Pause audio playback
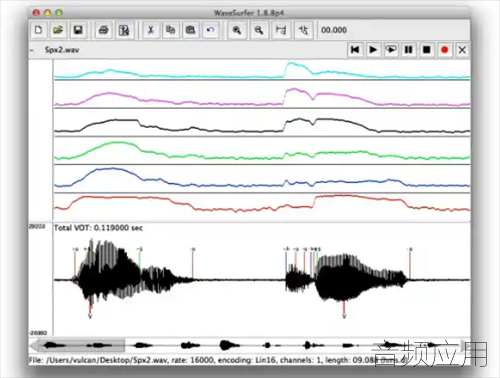This screenshot has height=378, width=500. 409,50
